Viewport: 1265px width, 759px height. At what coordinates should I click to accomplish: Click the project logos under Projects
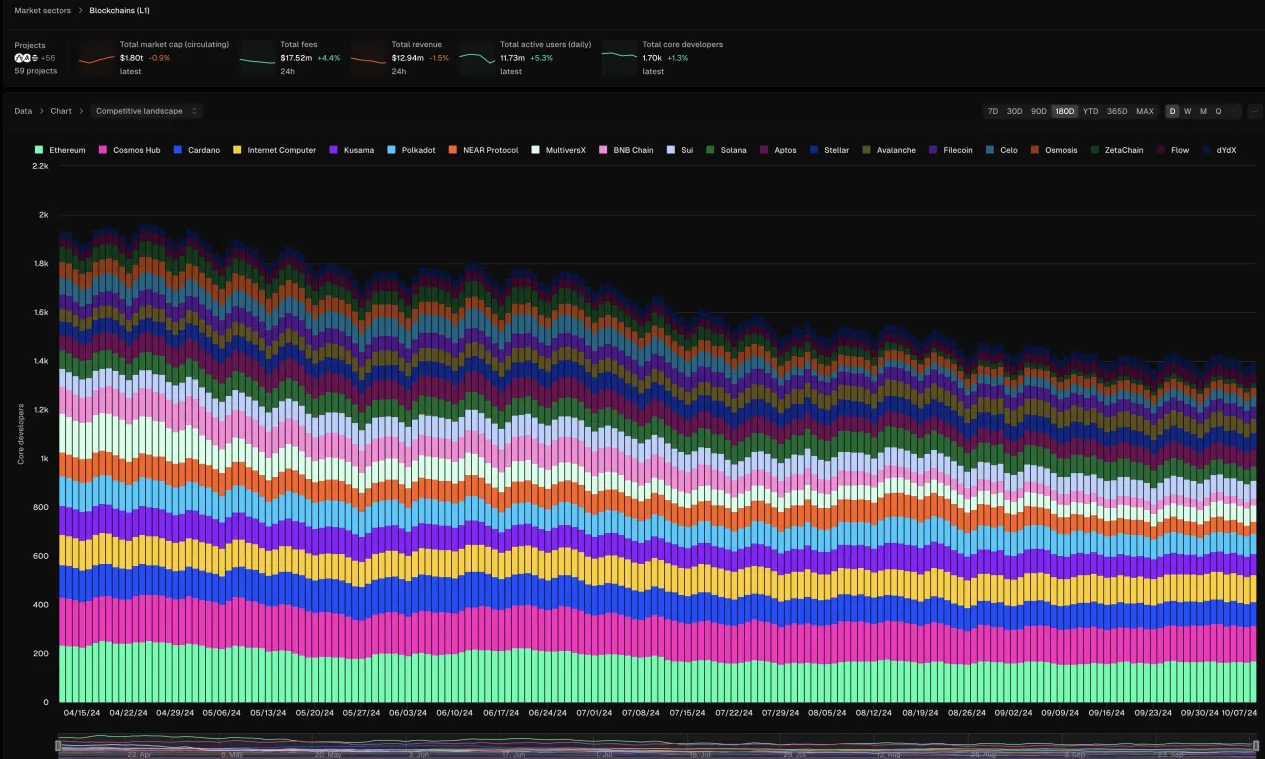tap(26, 58)
